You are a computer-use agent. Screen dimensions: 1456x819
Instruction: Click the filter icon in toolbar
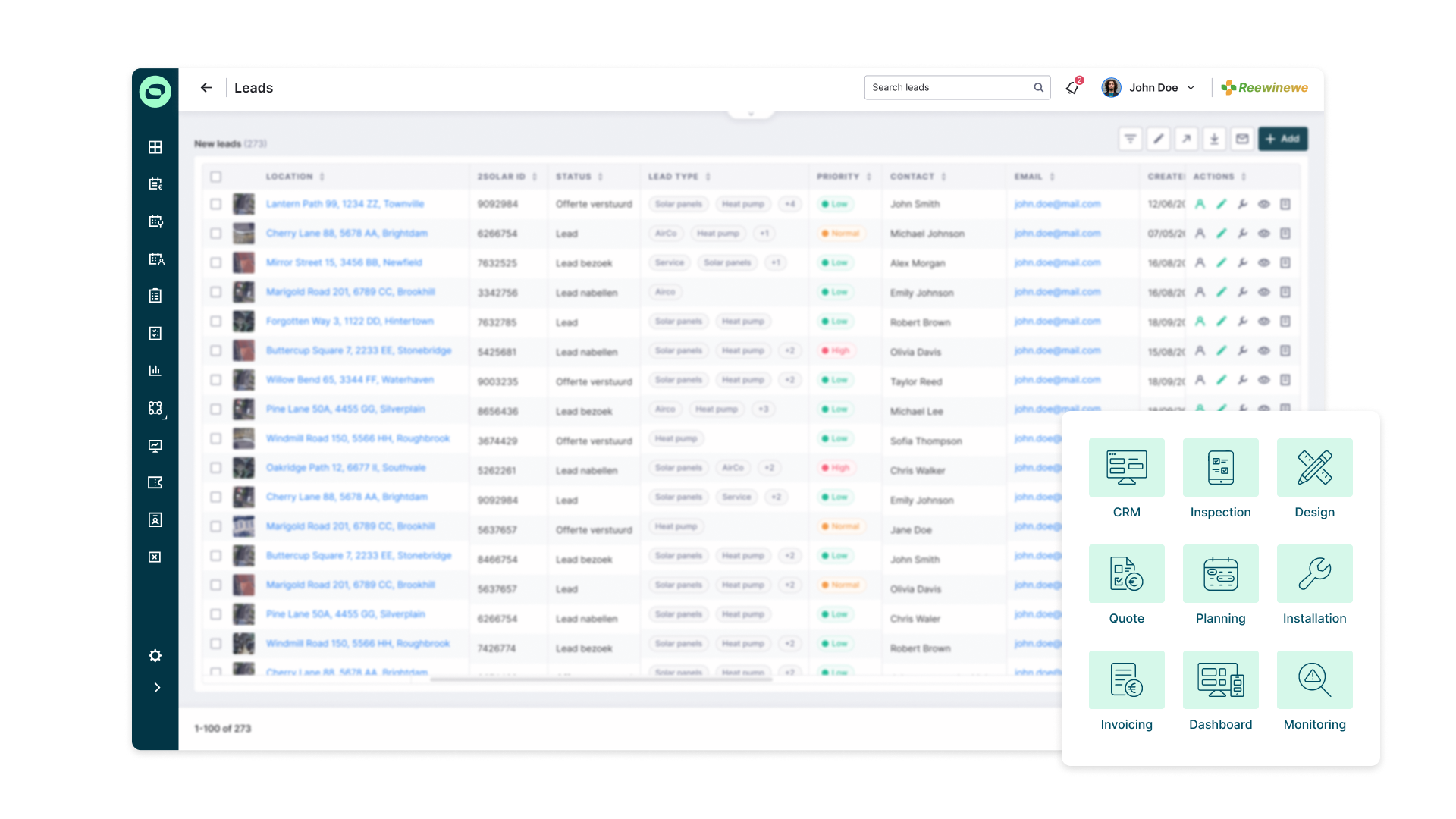coord(1130,139)
